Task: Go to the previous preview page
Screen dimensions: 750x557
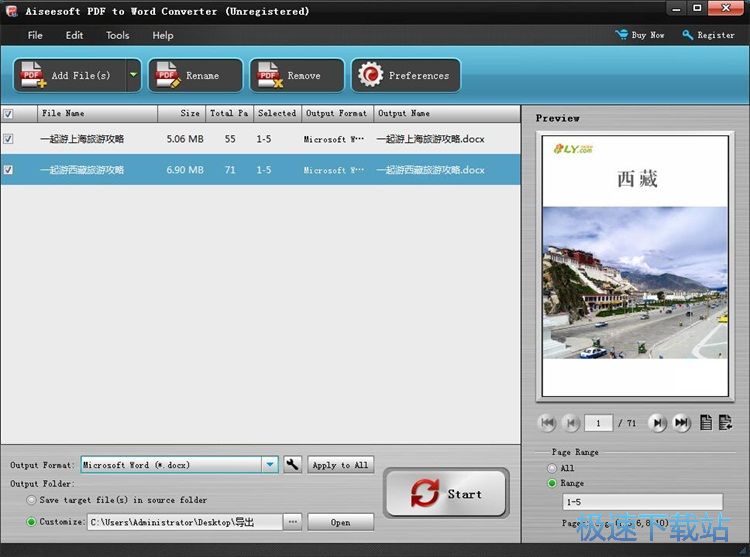Action: pyautogui.click(x=571, y=423)
